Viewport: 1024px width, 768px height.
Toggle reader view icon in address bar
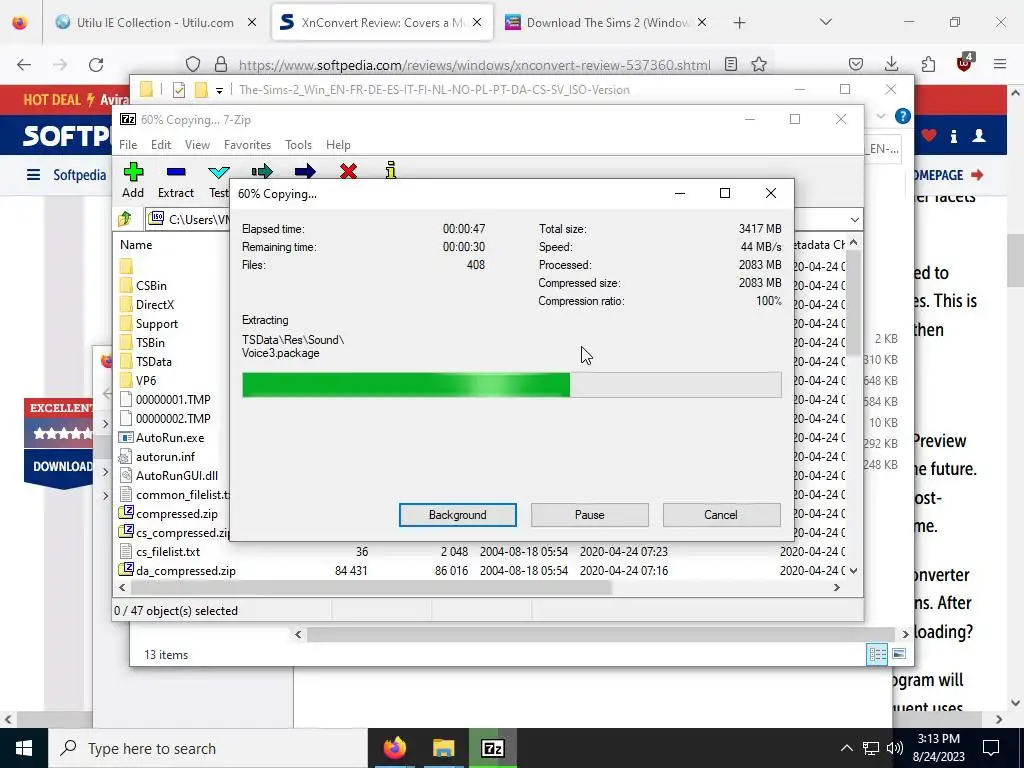(731, 64)
